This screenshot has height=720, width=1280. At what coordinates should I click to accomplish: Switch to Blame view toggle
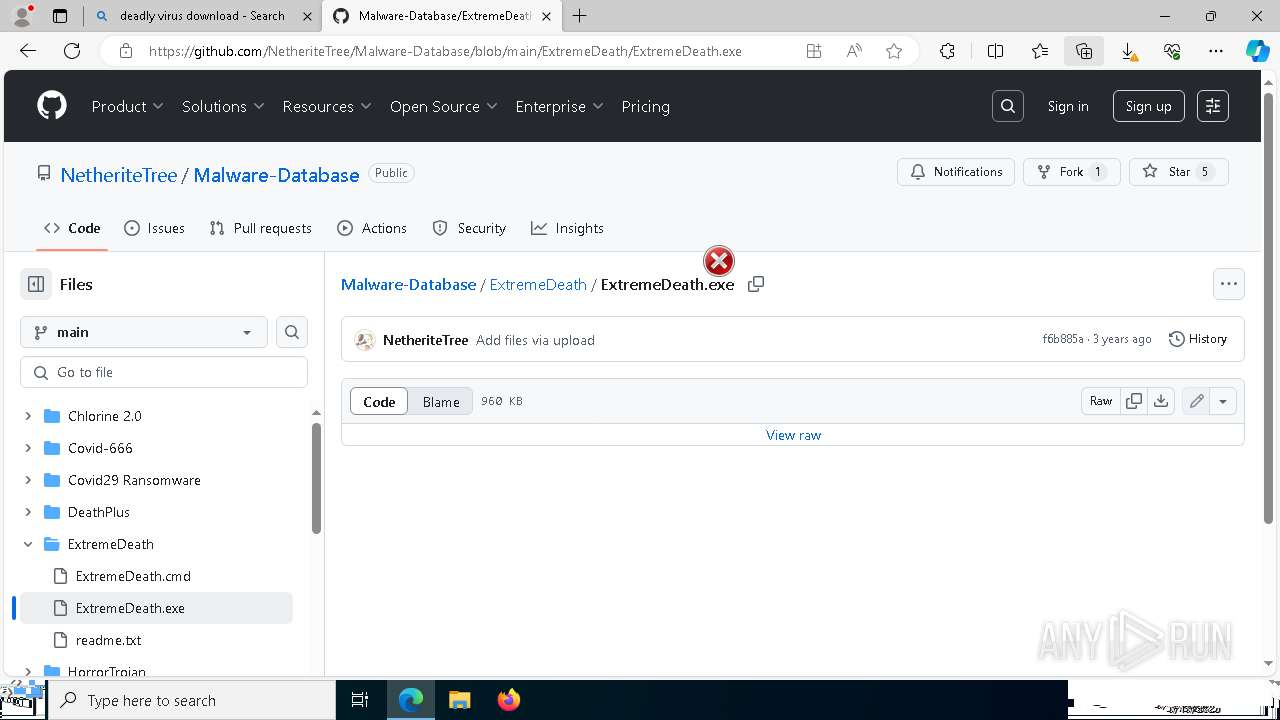[441, 401]
